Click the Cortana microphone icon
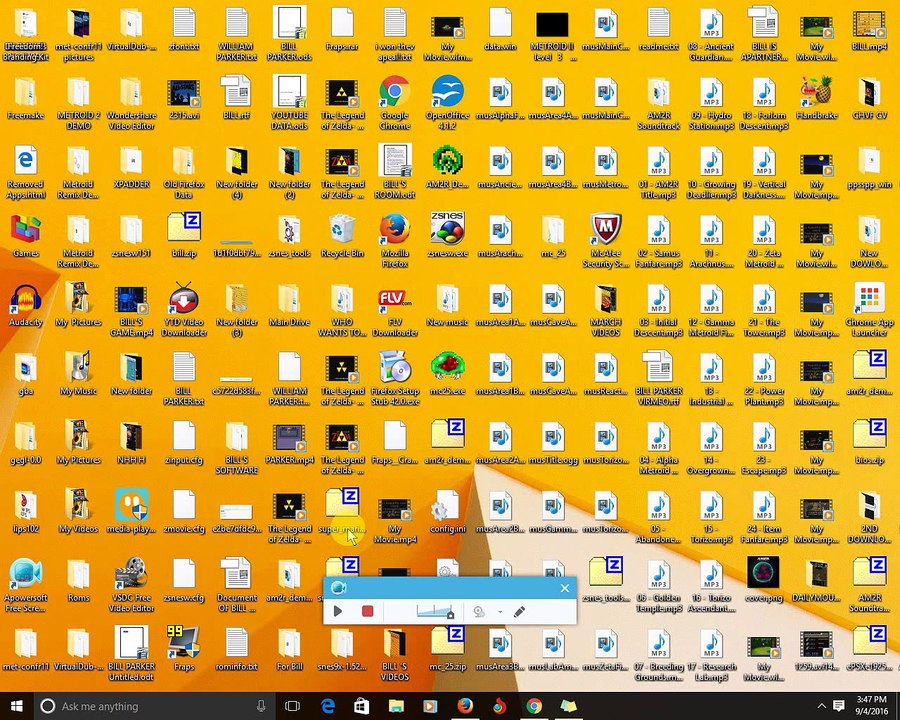 [x=261, y=706]
